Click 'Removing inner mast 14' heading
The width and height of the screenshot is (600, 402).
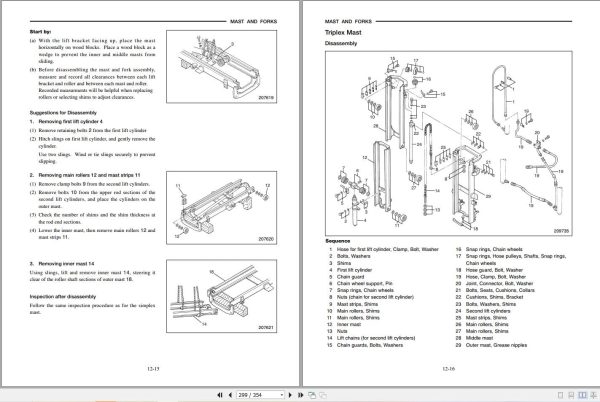66,264
